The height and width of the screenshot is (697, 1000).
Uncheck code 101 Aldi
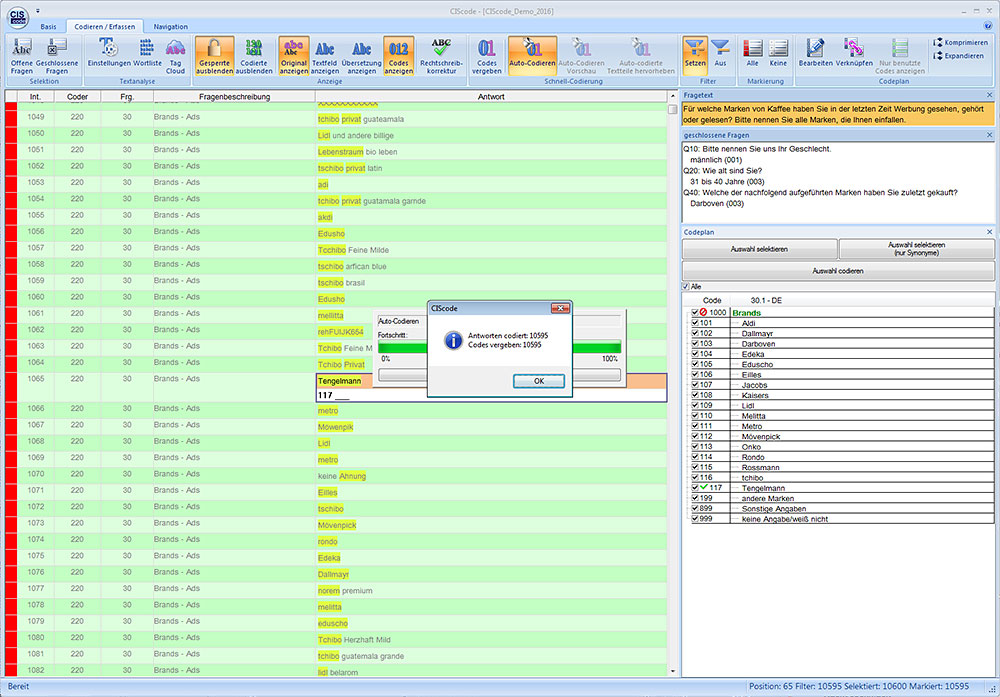click(695, 323)
